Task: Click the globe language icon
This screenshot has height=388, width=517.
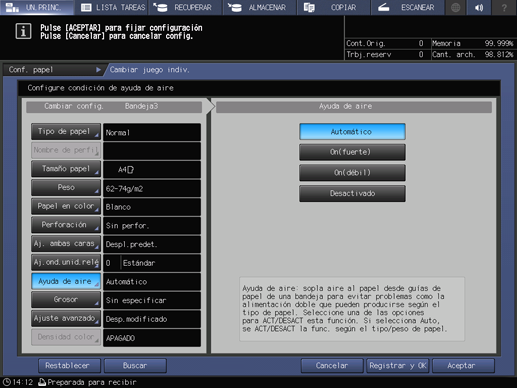Action: click(x=456, y=7)
